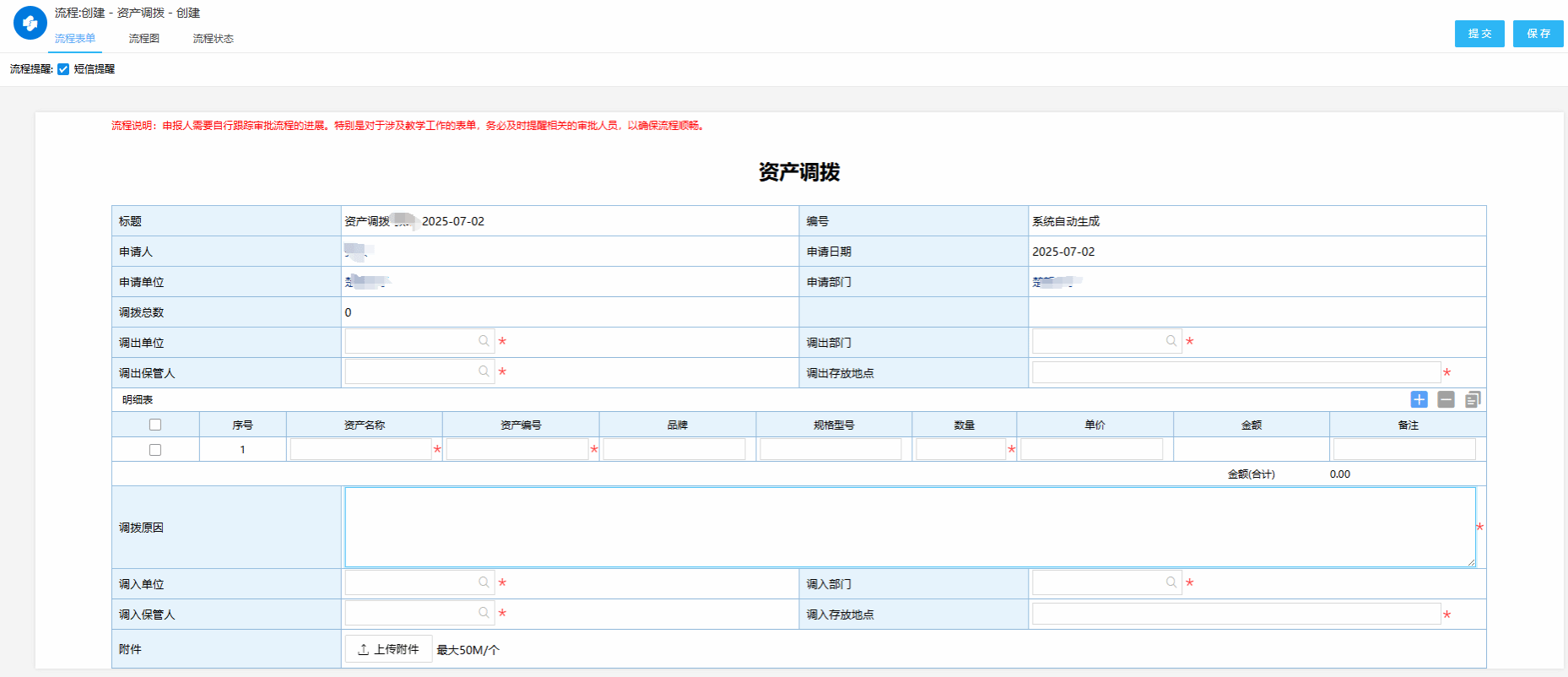Click the search icon in 调入部门 field
Image resolution: width=1568 pixels, height=677 pixels.
coord(1171,582)
